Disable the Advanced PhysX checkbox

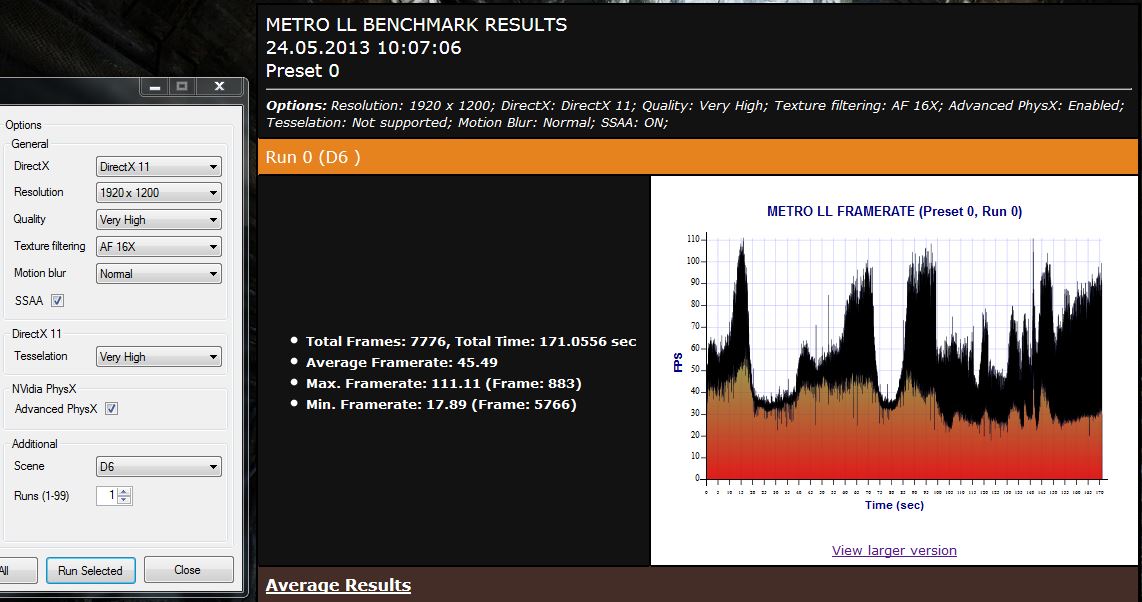click(x=111, y=409)
